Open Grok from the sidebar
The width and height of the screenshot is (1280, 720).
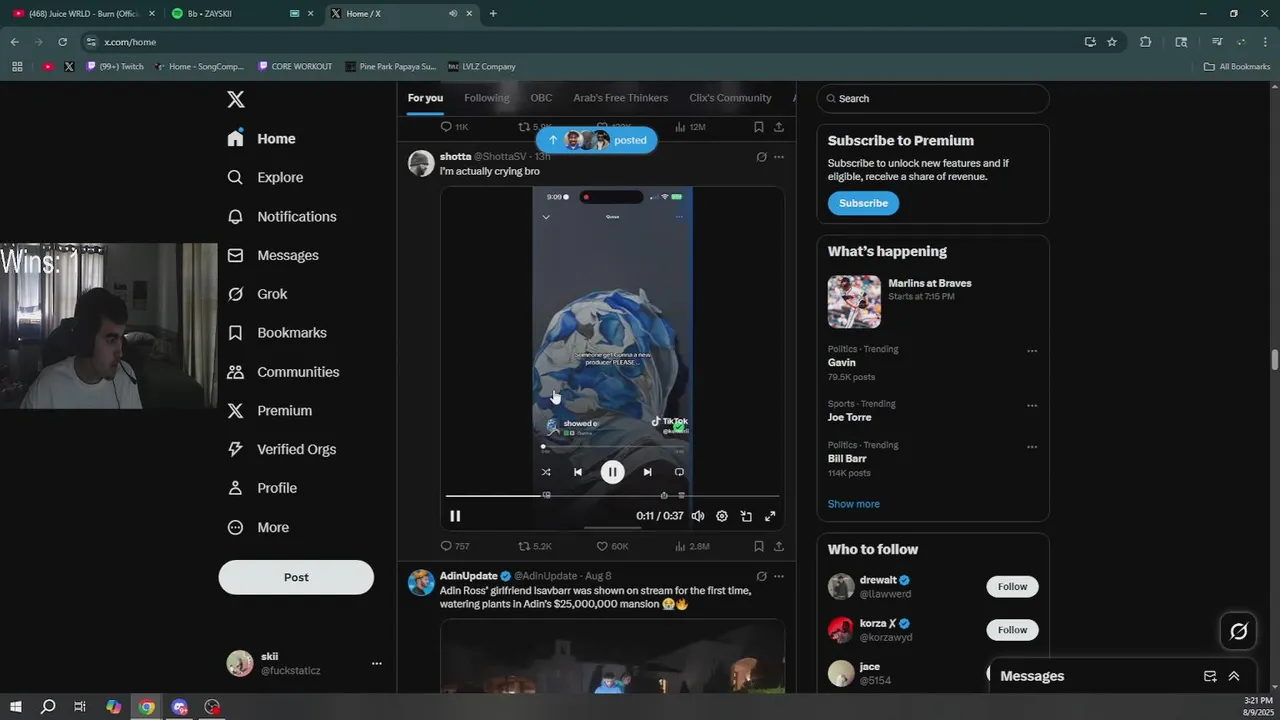[x=257, y=294]
